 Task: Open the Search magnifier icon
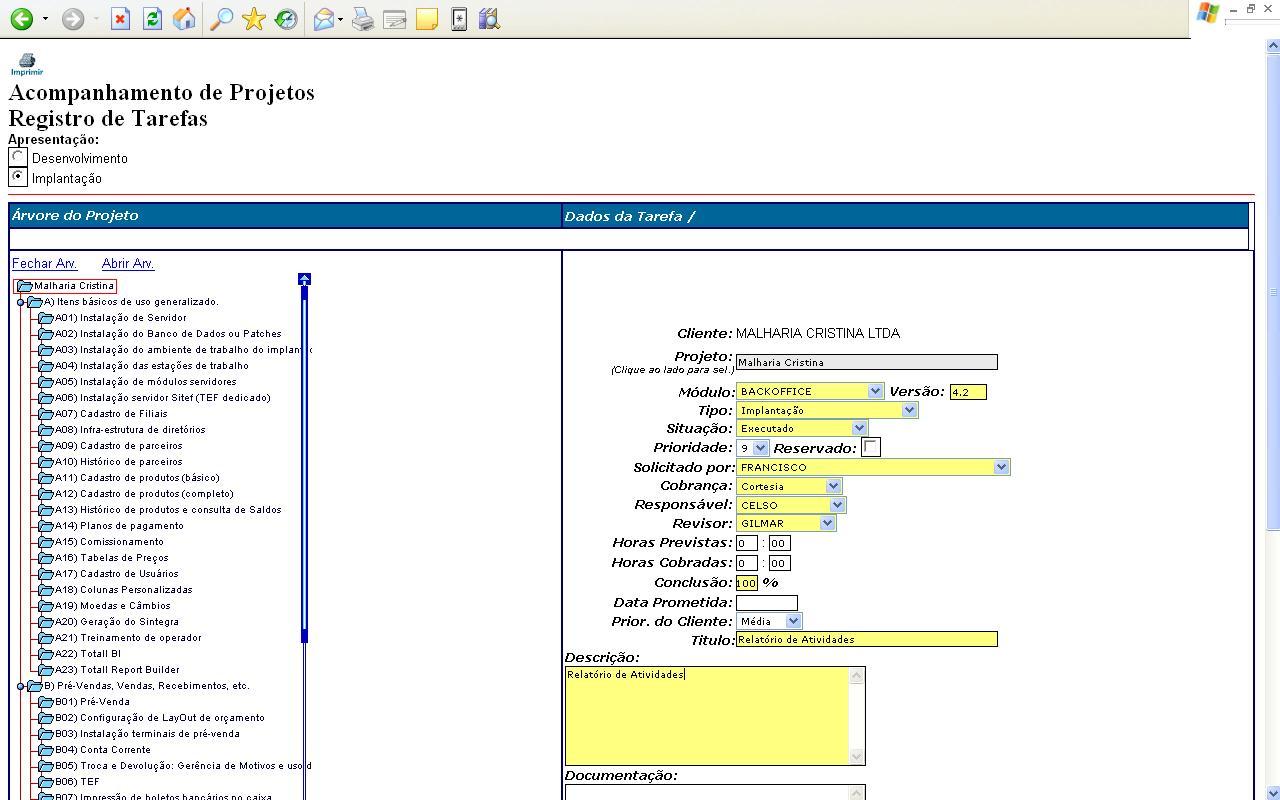[x=222, y=19]
